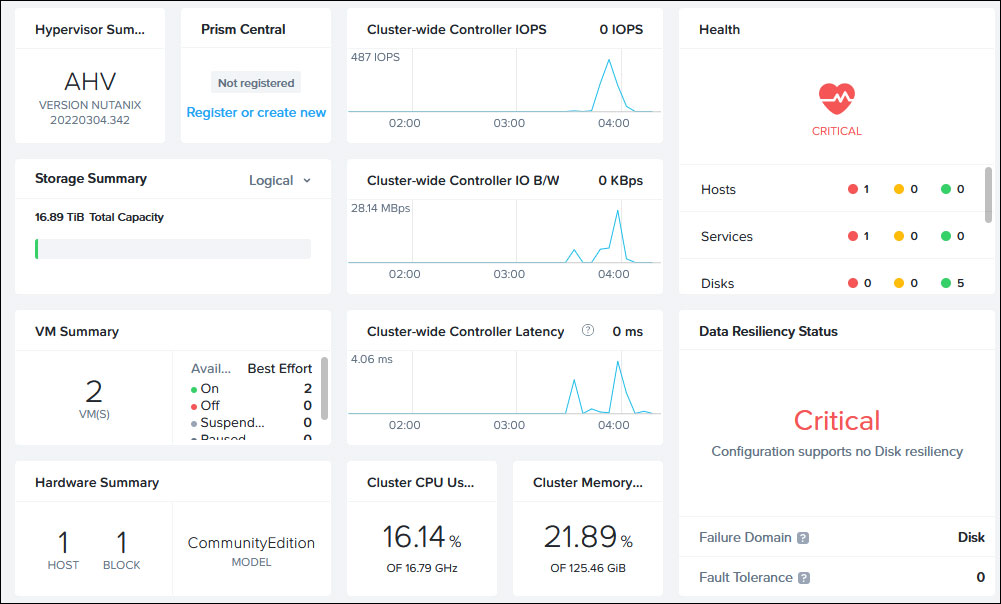Click the storage capacity usage bar
The image size is (1001, 604).
click(x=173, y=249)
